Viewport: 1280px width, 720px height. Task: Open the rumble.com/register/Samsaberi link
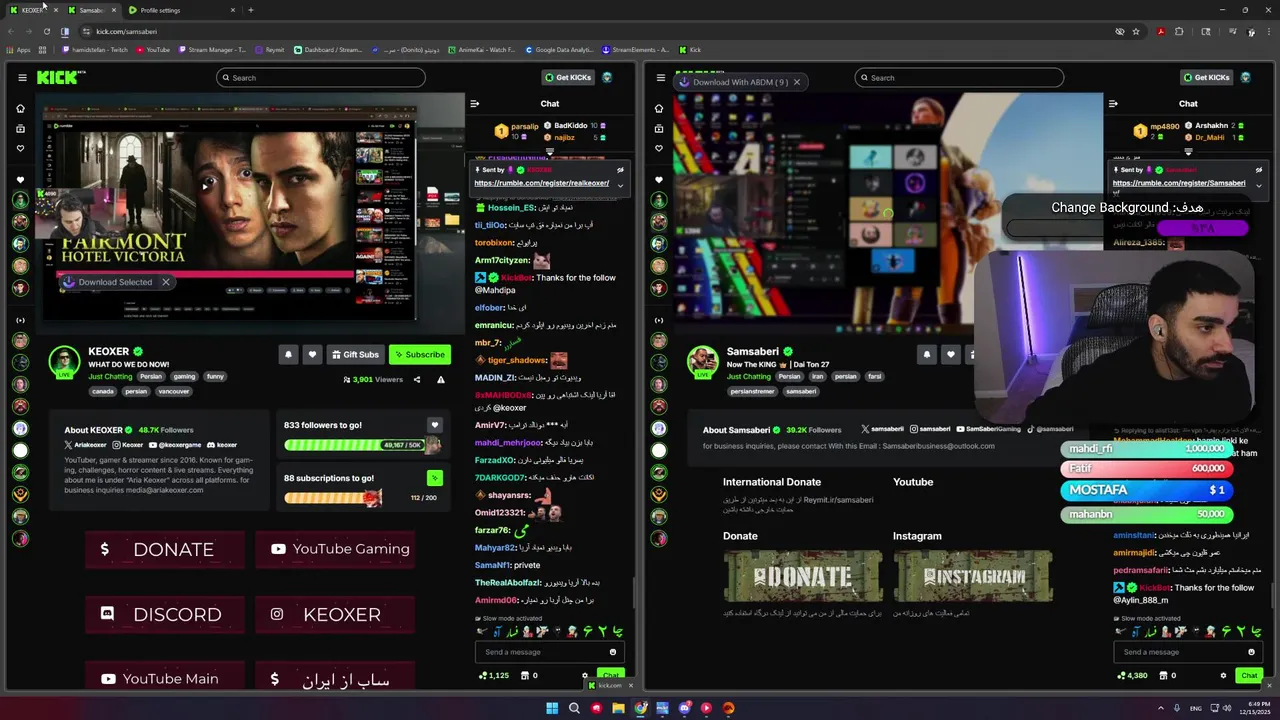pos(1178,183)
